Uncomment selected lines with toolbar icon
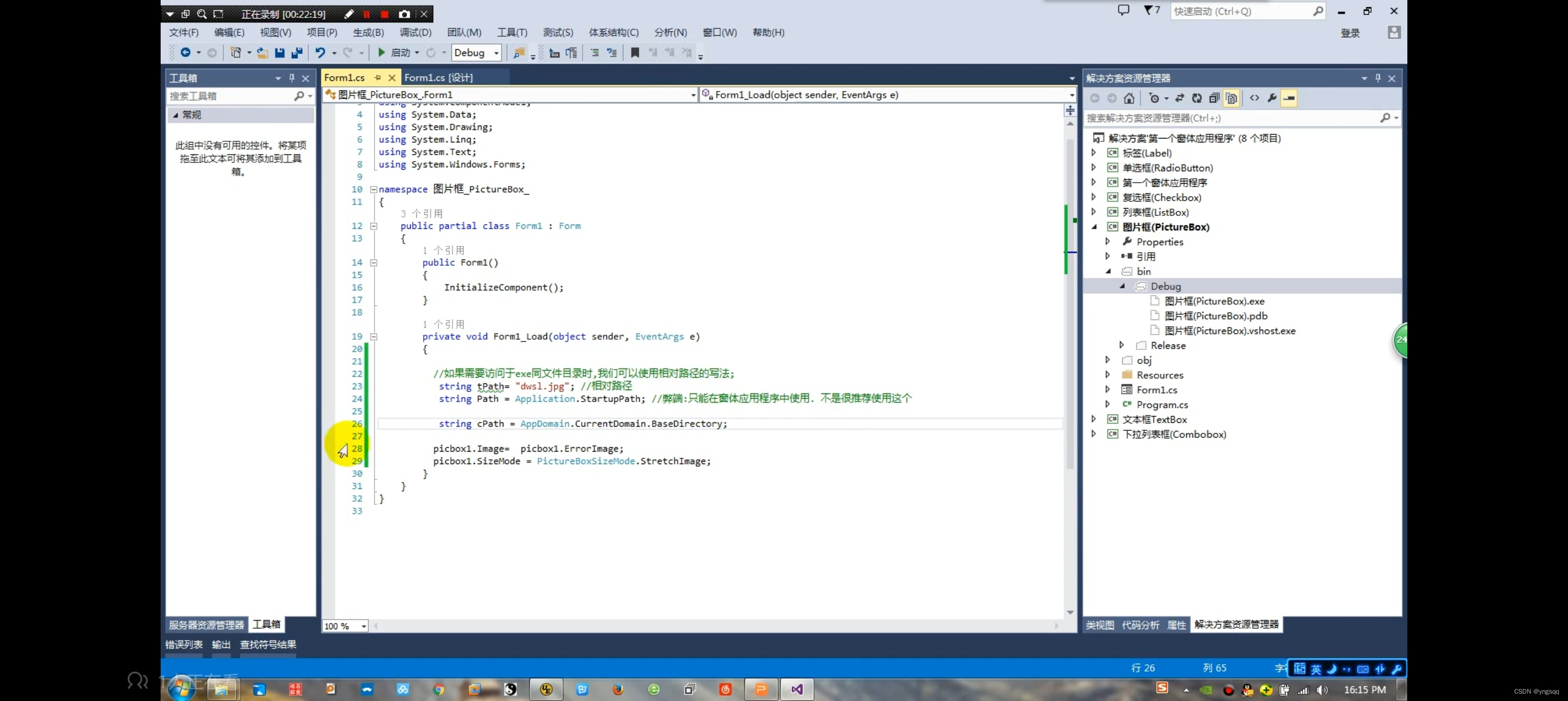 [611, 53]
